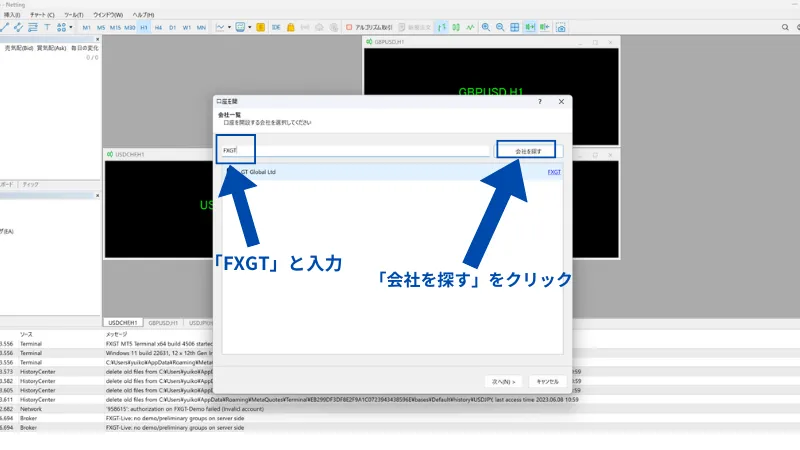Select the FXGT MT5 Terminal build log row
Viewport: 800px width, 450px height.
pos(400,344)
